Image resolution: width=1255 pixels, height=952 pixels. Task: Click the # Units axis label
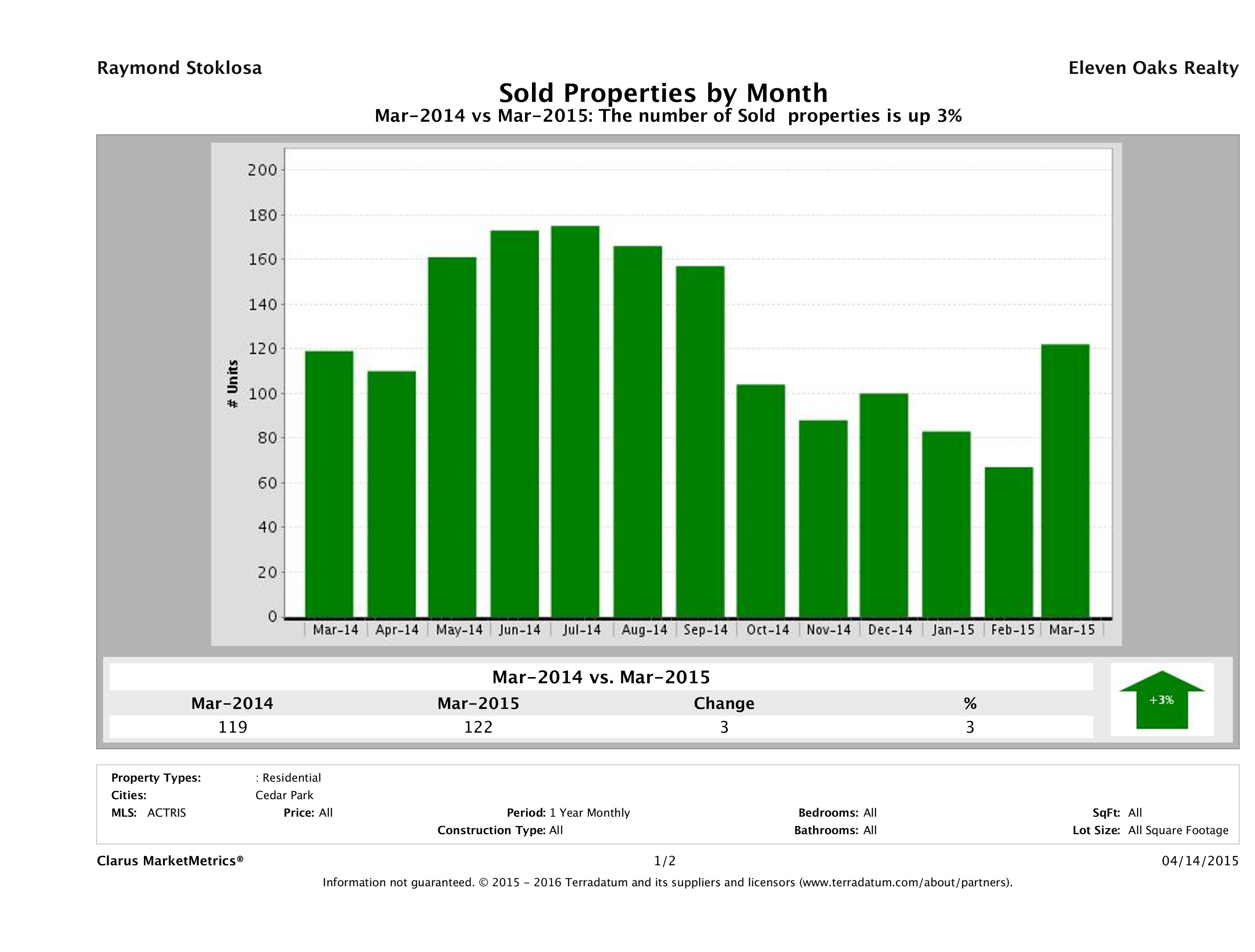tap(232, 383)
